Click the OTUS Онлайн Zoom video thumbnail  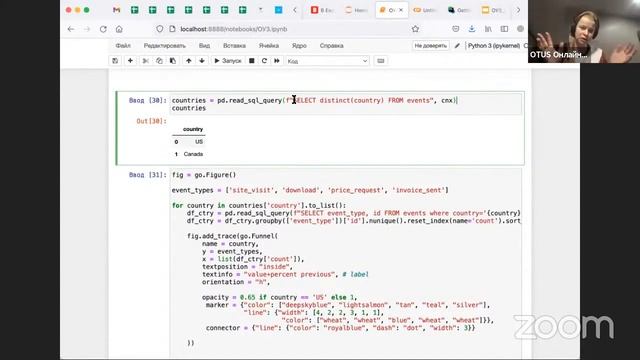pos(584,31)
